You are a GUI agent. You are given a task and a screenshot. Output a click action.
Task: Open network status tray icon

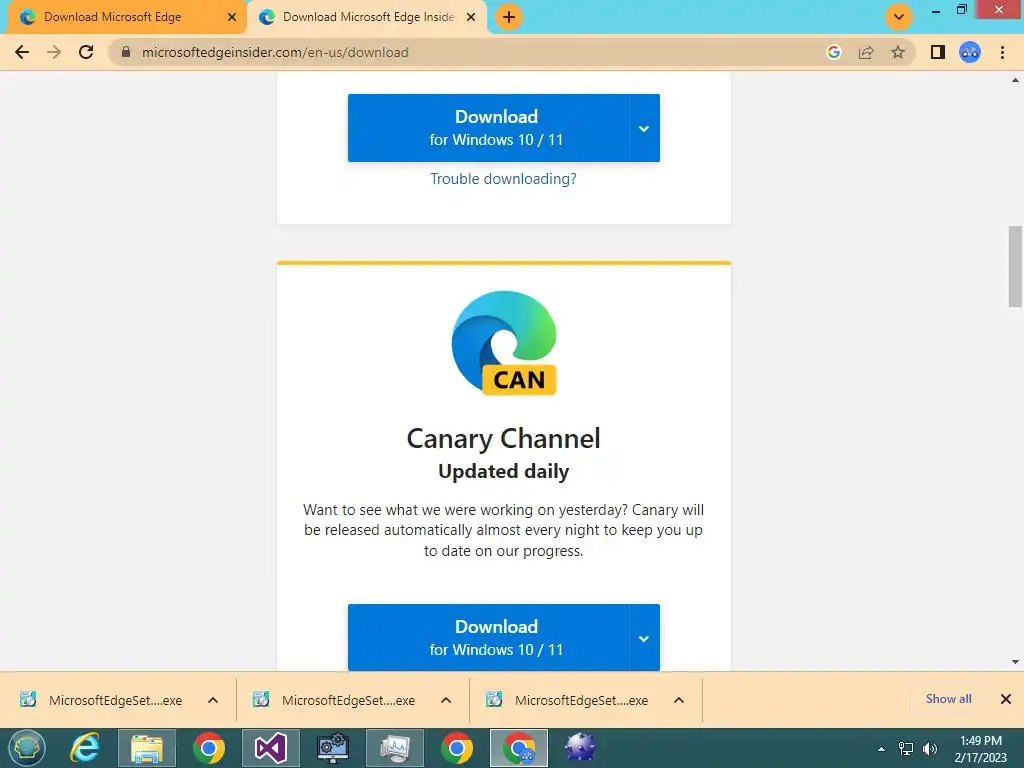906,749
